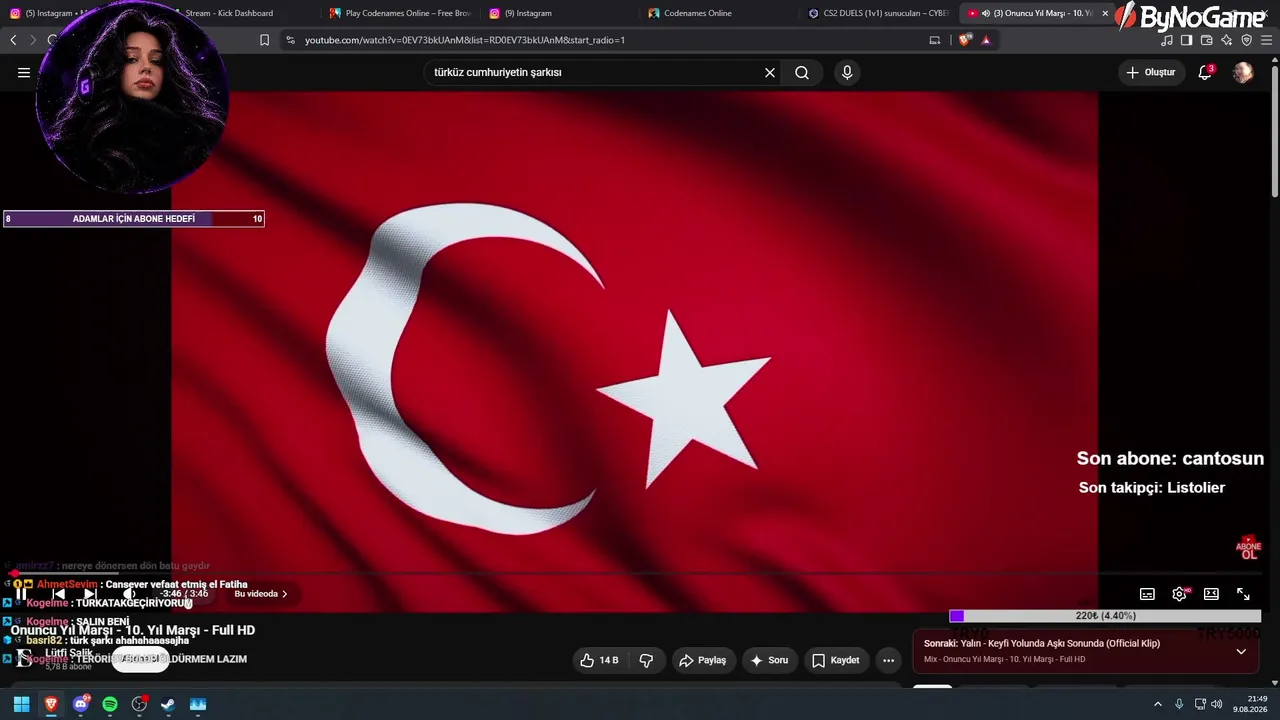Click the Paylaş share button
Viewport: 1280px width, 720px height.
[x=702, y=660]
